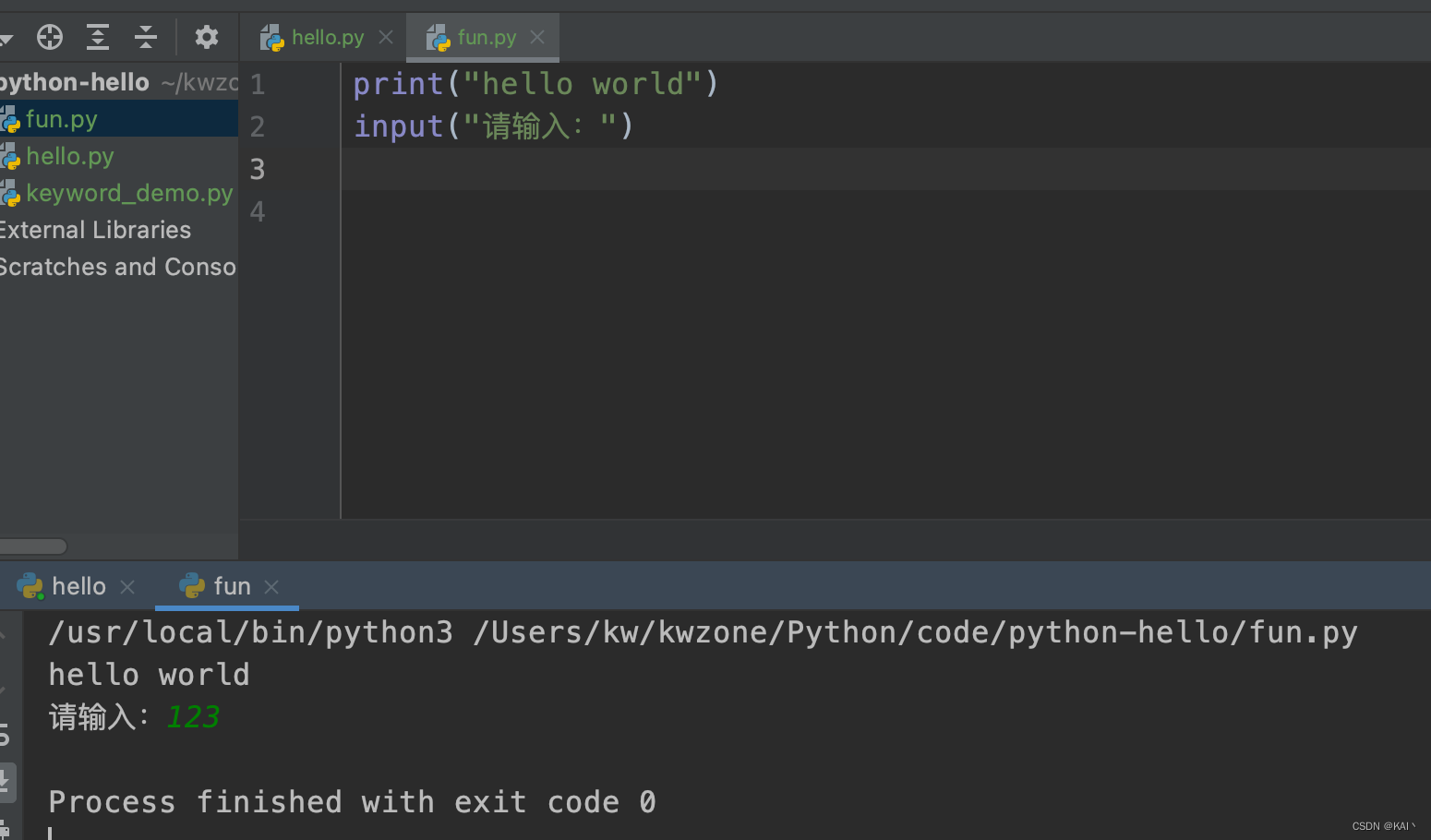
Task: Click the Python file icon beside fun.py
Action: pos(10,120)
